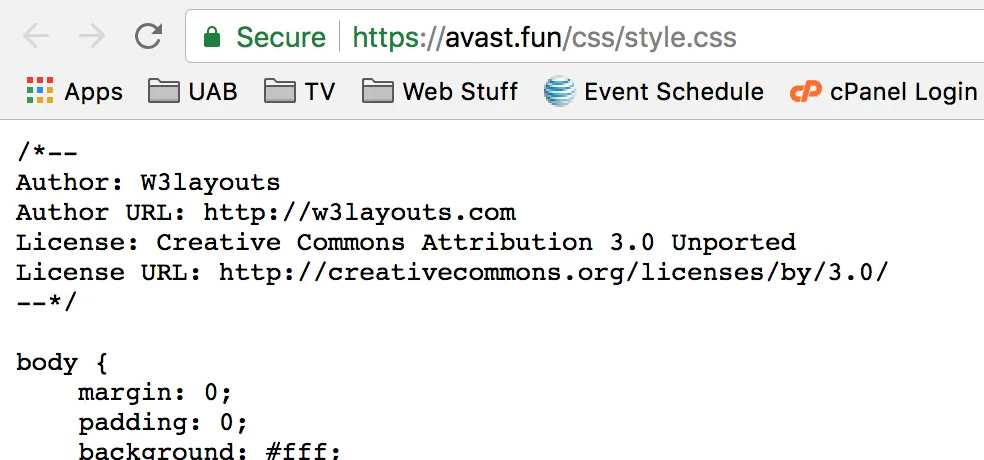Click the Web Stuff folder icon
The image size is (984, 460).
click(378, 91)
